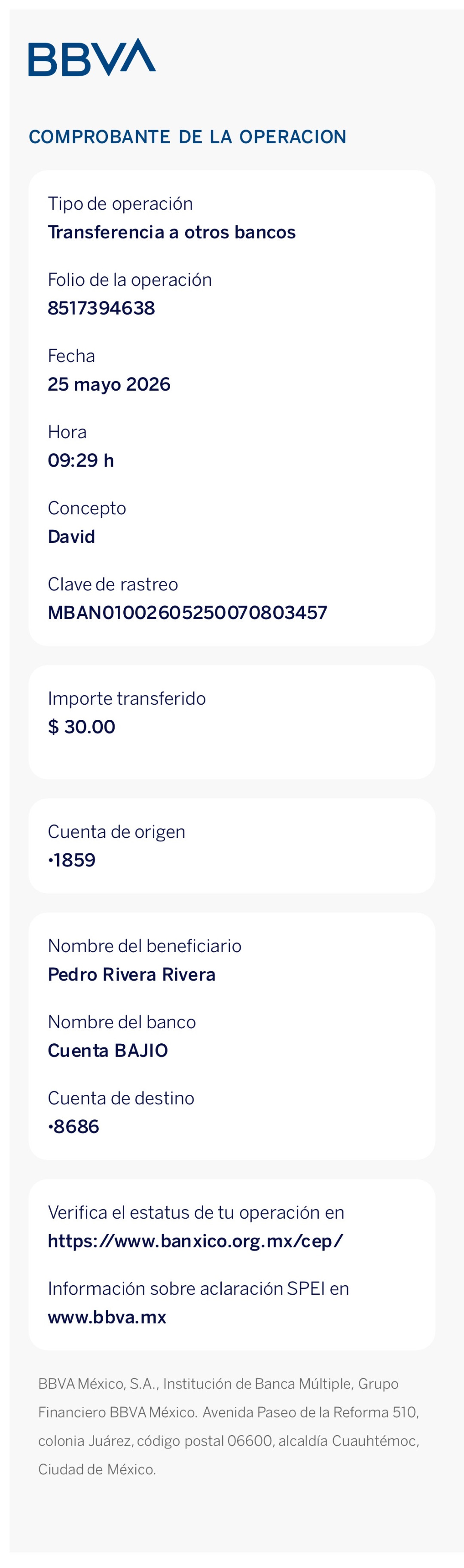
Task: Click the BBVA México legal address footer
Action: point(228,1427)
